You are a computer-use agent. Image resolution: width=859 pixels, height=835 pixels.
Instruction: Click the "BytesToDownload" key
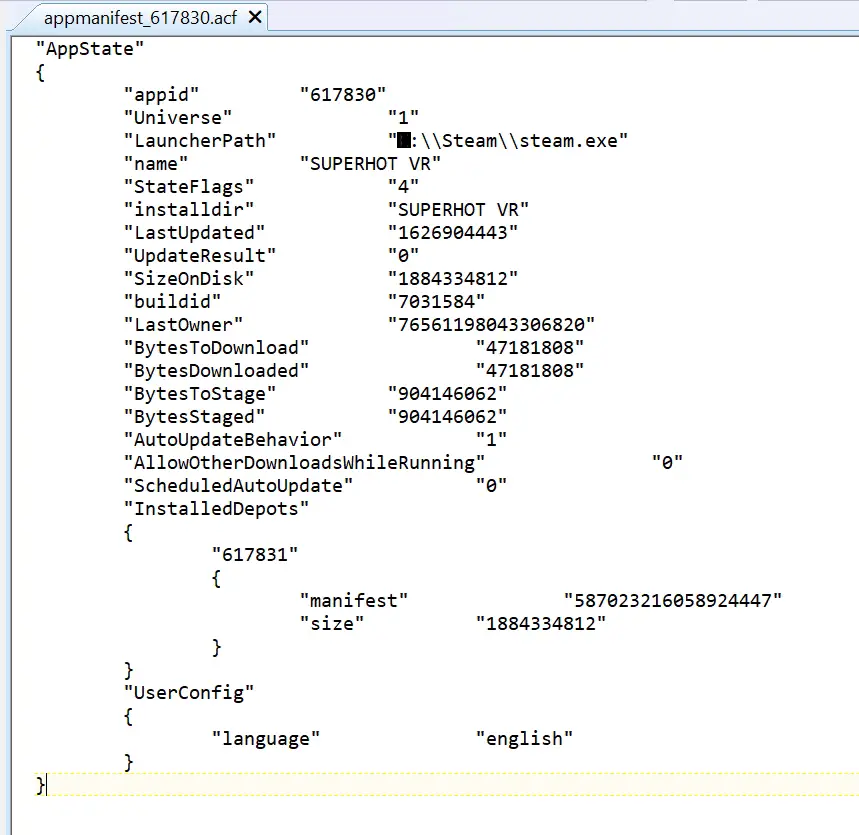216,348
